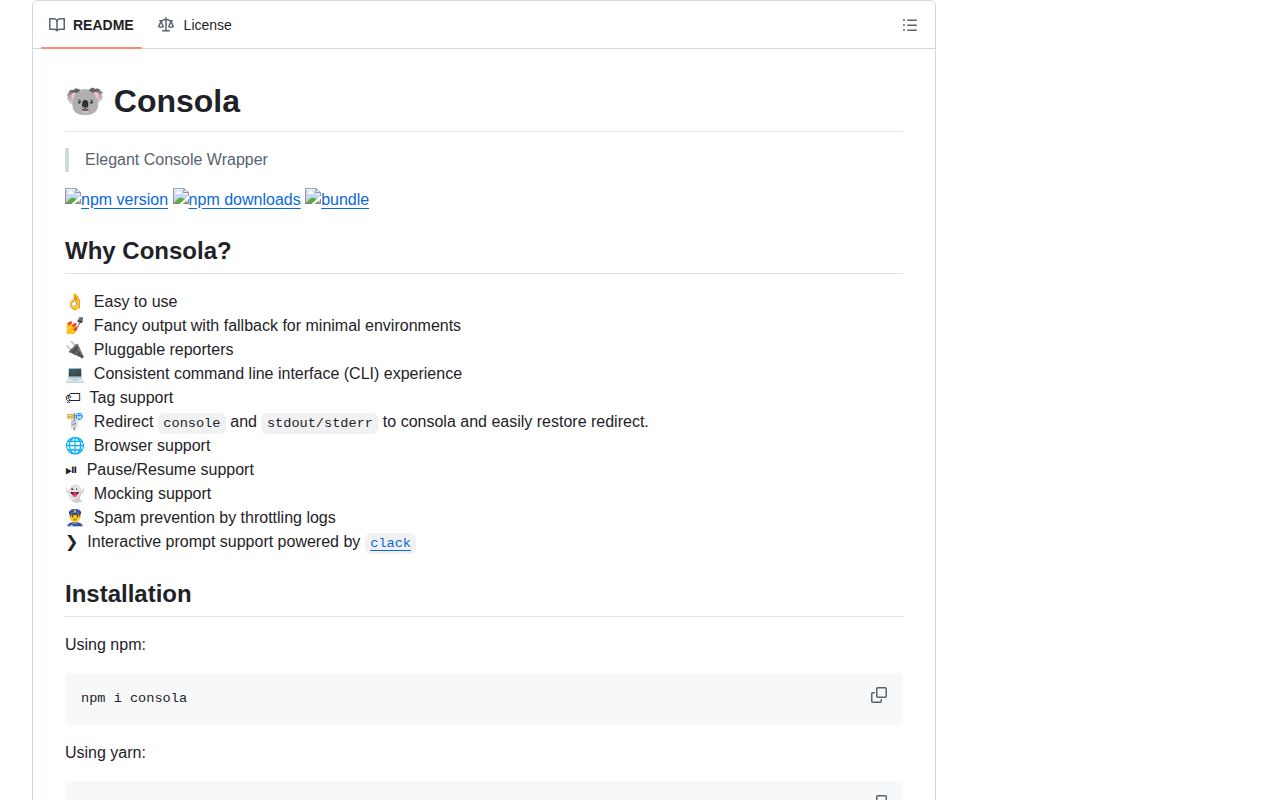This screenshot has width=1280, height=800.
Task: Click the signpost emoji by Redirect
Action: (x=75, y=422)
